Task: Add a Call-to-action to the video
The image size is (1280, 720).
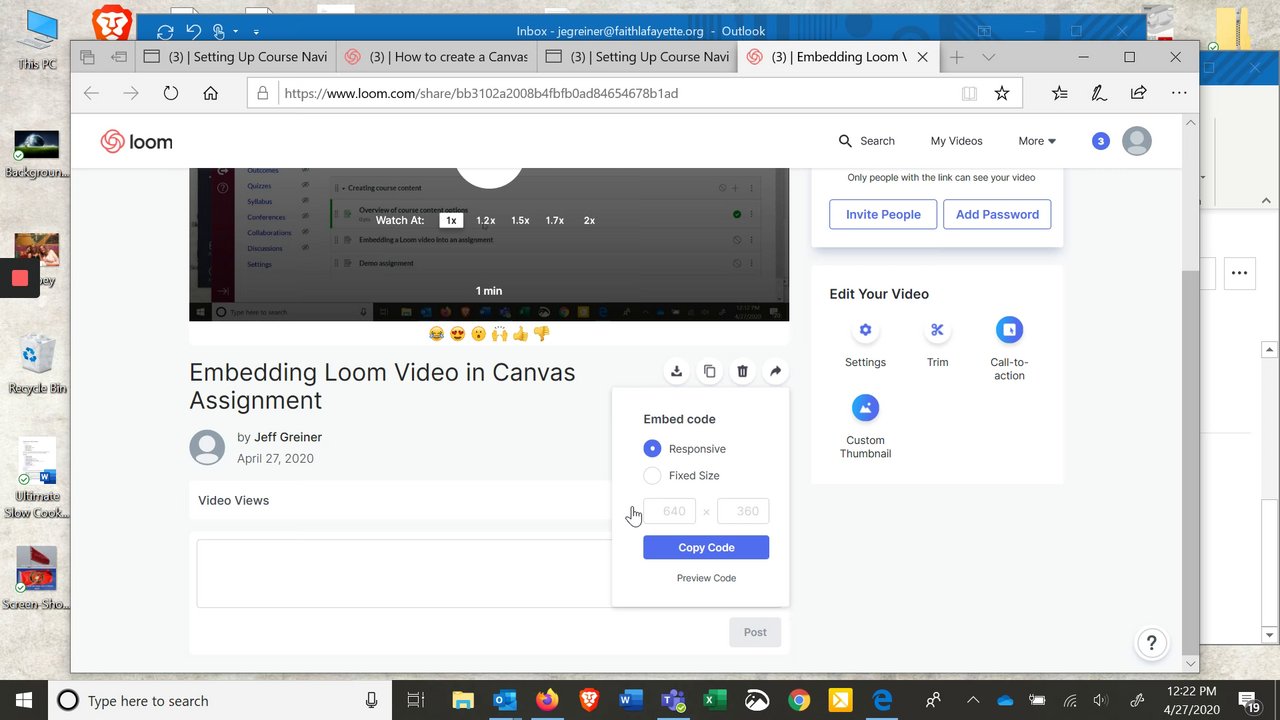Action: 1009,330
